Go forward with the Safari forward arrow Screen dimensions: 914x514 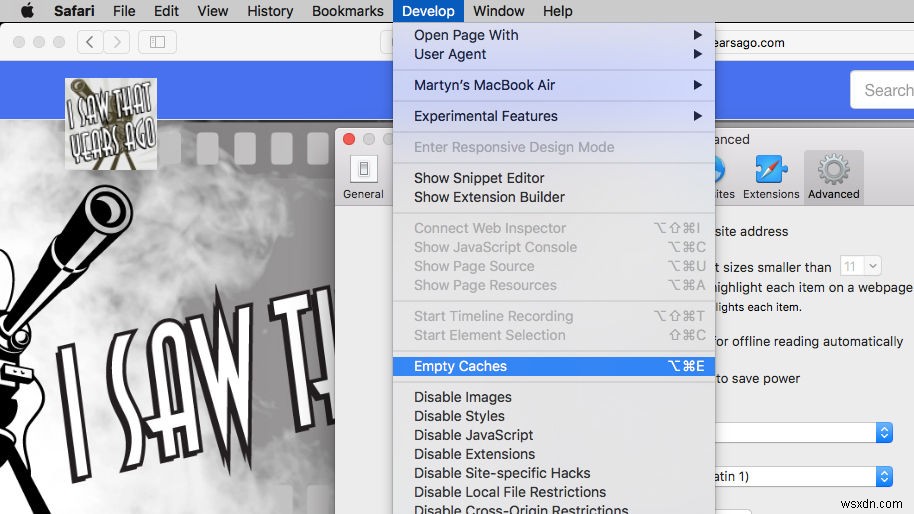tap(117, 42)
